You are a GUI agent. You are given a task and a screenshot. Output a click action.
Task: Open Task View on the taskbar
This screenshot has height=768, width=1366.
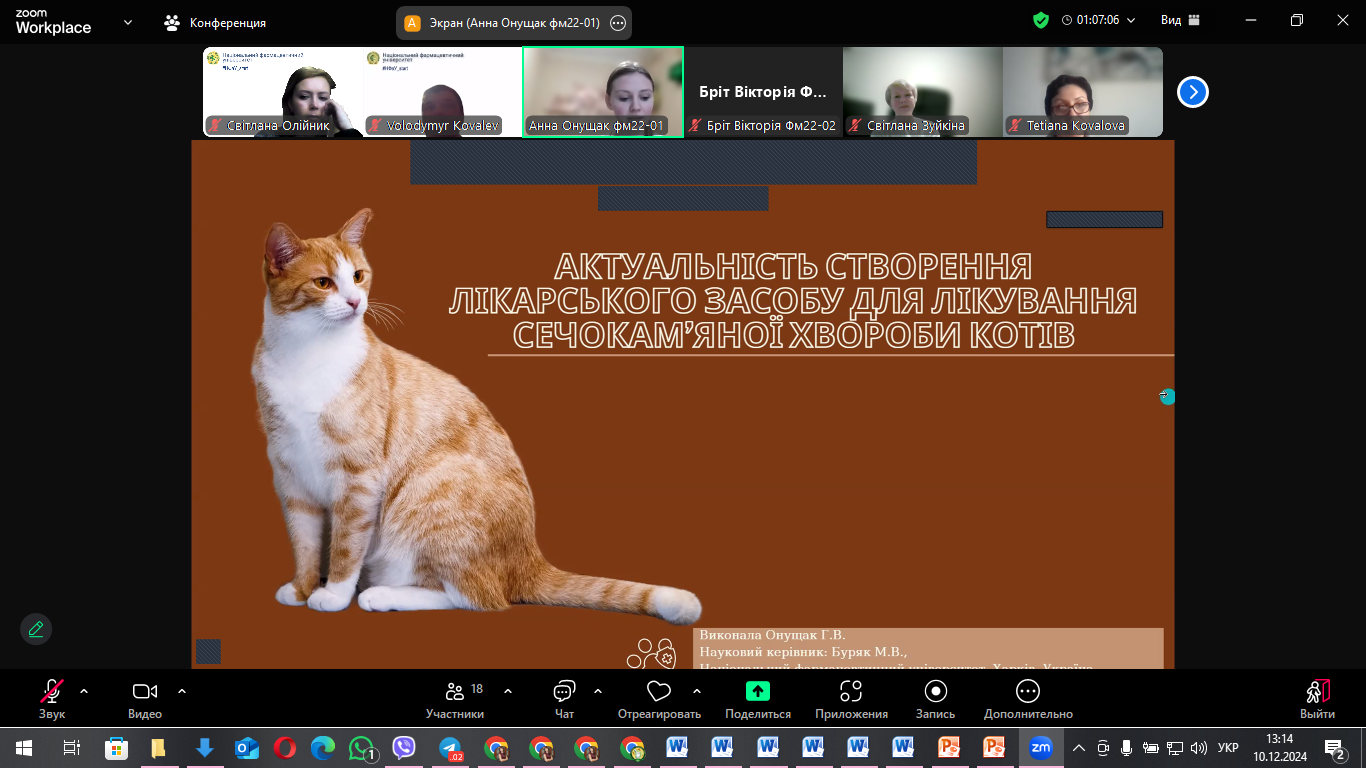click(71, 748)
